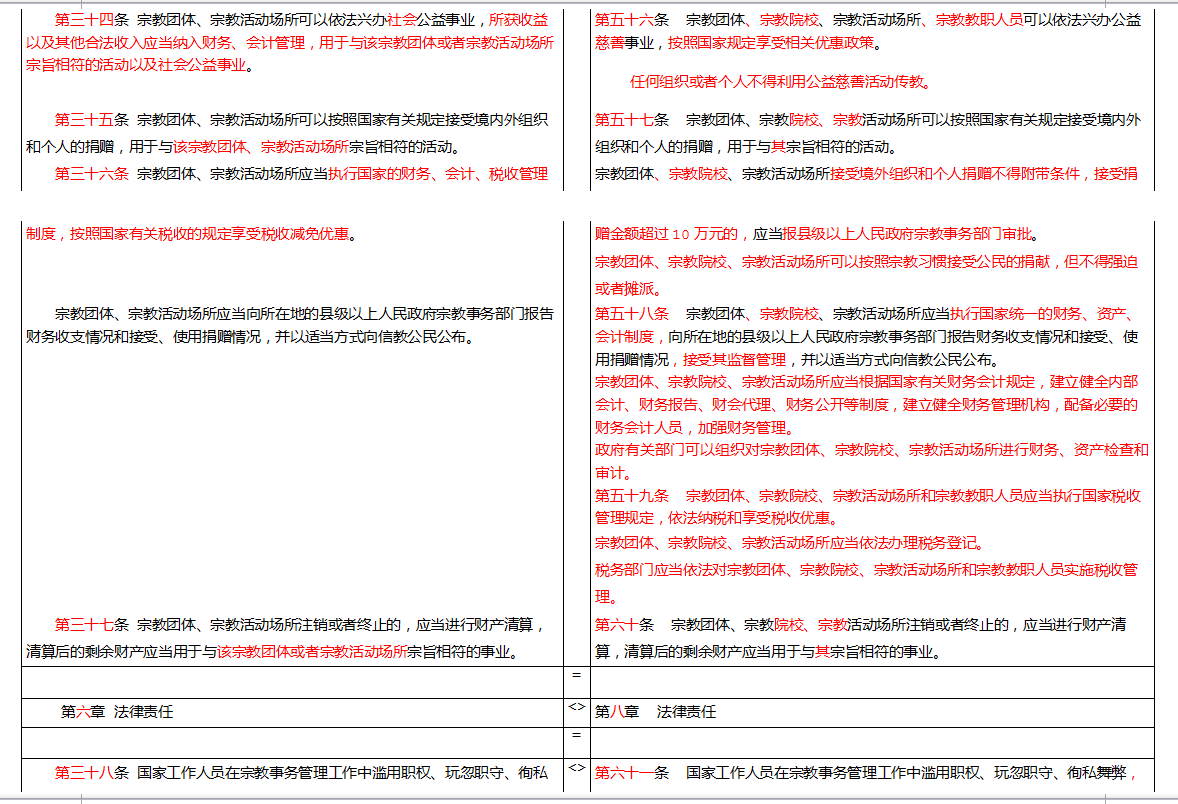Viewport: 1178px width, 804px height.
Task: Click the red sentence 任何组织或者个人不得利用公益慈善活动传教
Action: [780, 82]
